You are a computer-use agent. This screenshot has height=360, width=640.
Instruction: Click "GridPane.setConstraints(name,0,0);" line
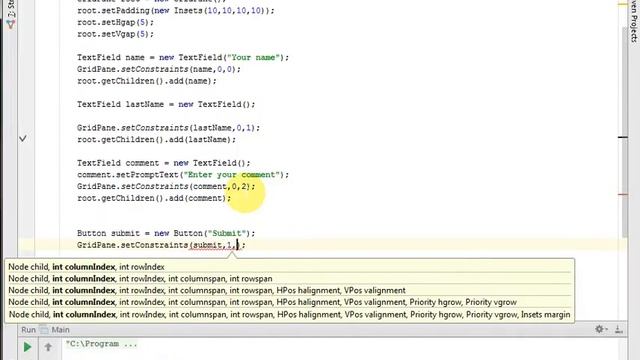point(159,69)
